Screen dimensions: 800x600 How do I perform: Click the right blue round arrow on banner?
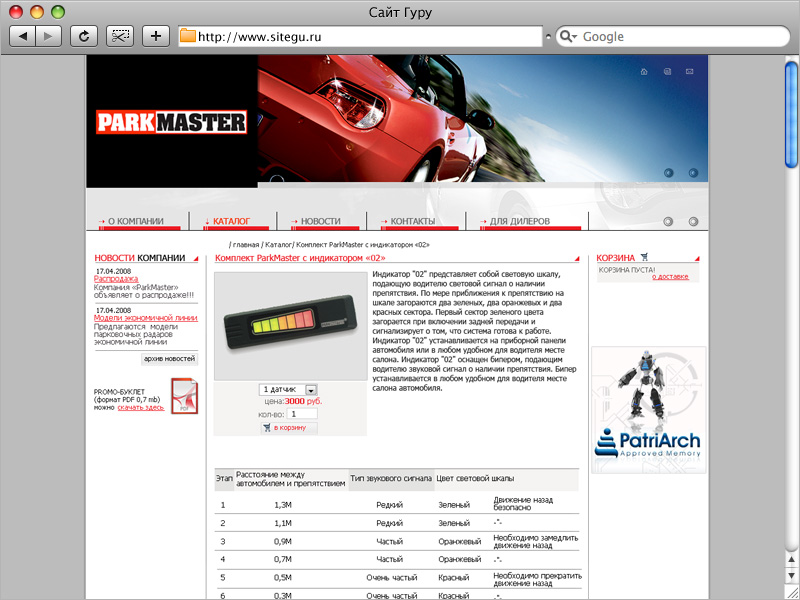(693, 173)
